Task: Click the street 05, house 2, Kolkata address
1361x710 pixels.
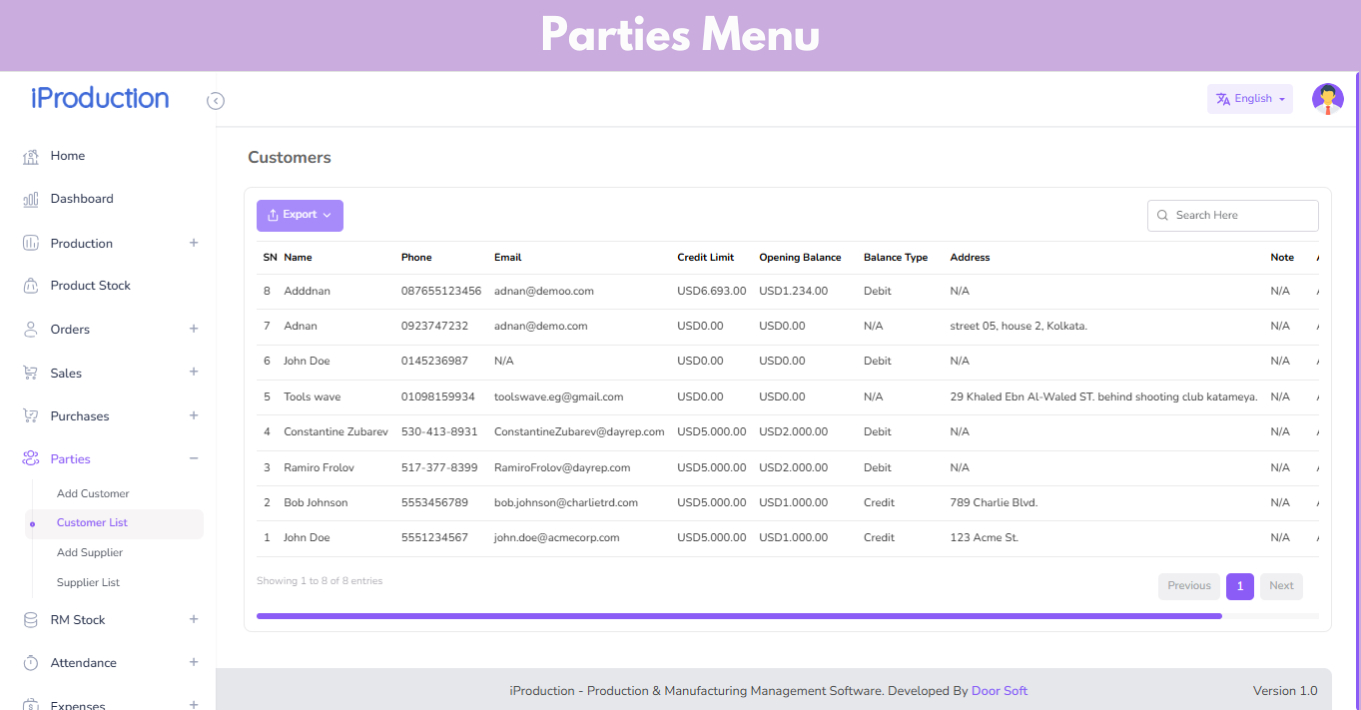Action: [1018, 326]
